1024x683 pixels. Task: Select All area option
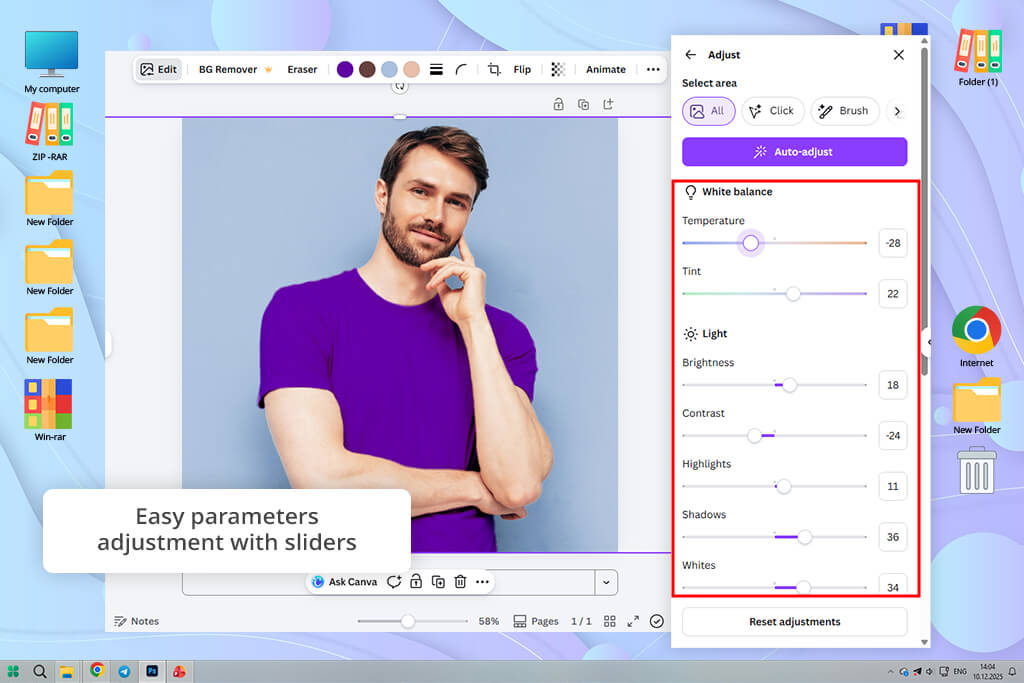point(709,111)
